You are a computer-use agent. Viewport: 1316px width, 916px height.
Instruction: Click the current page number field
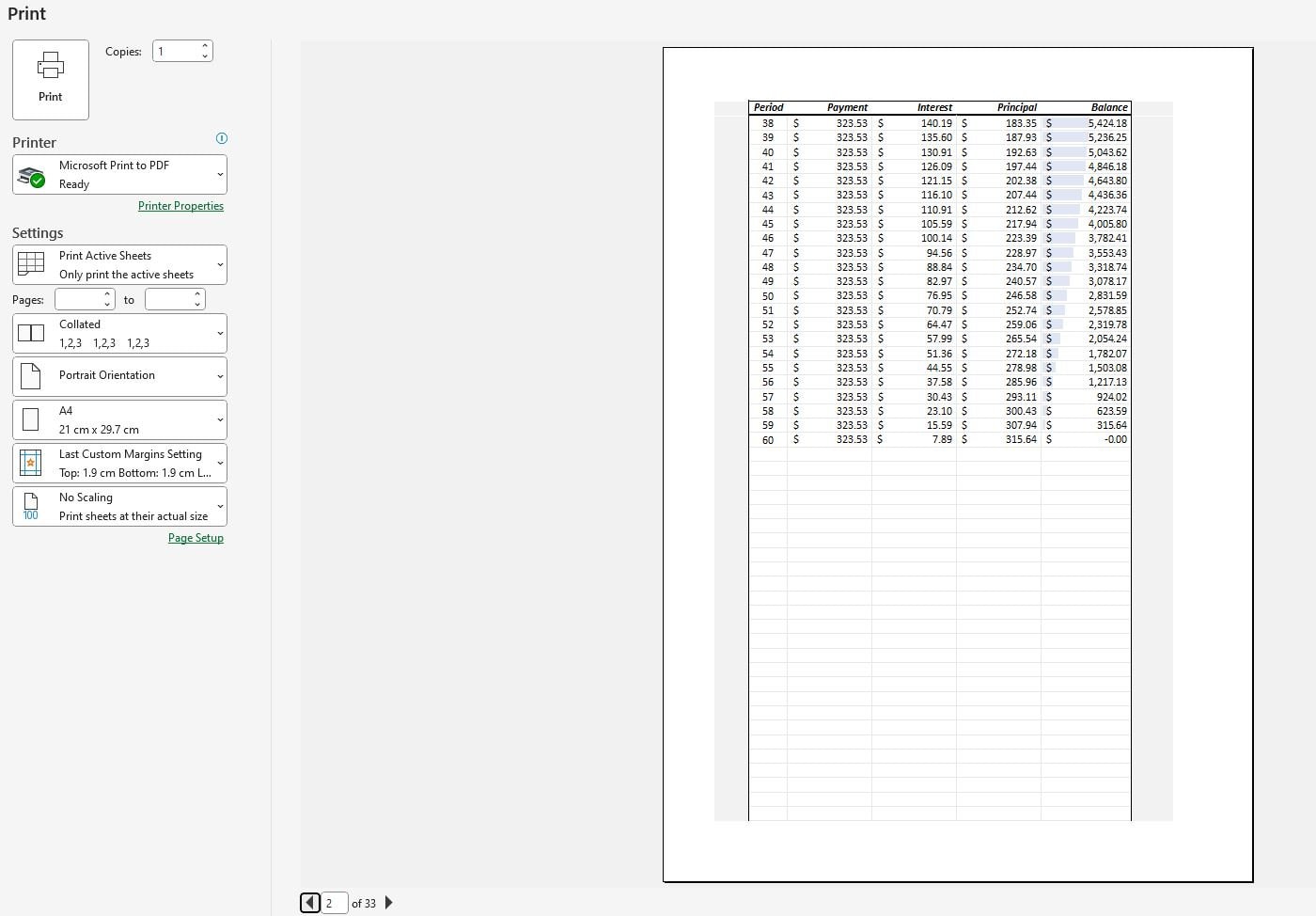pyautogui.click(x=334, y=902)
